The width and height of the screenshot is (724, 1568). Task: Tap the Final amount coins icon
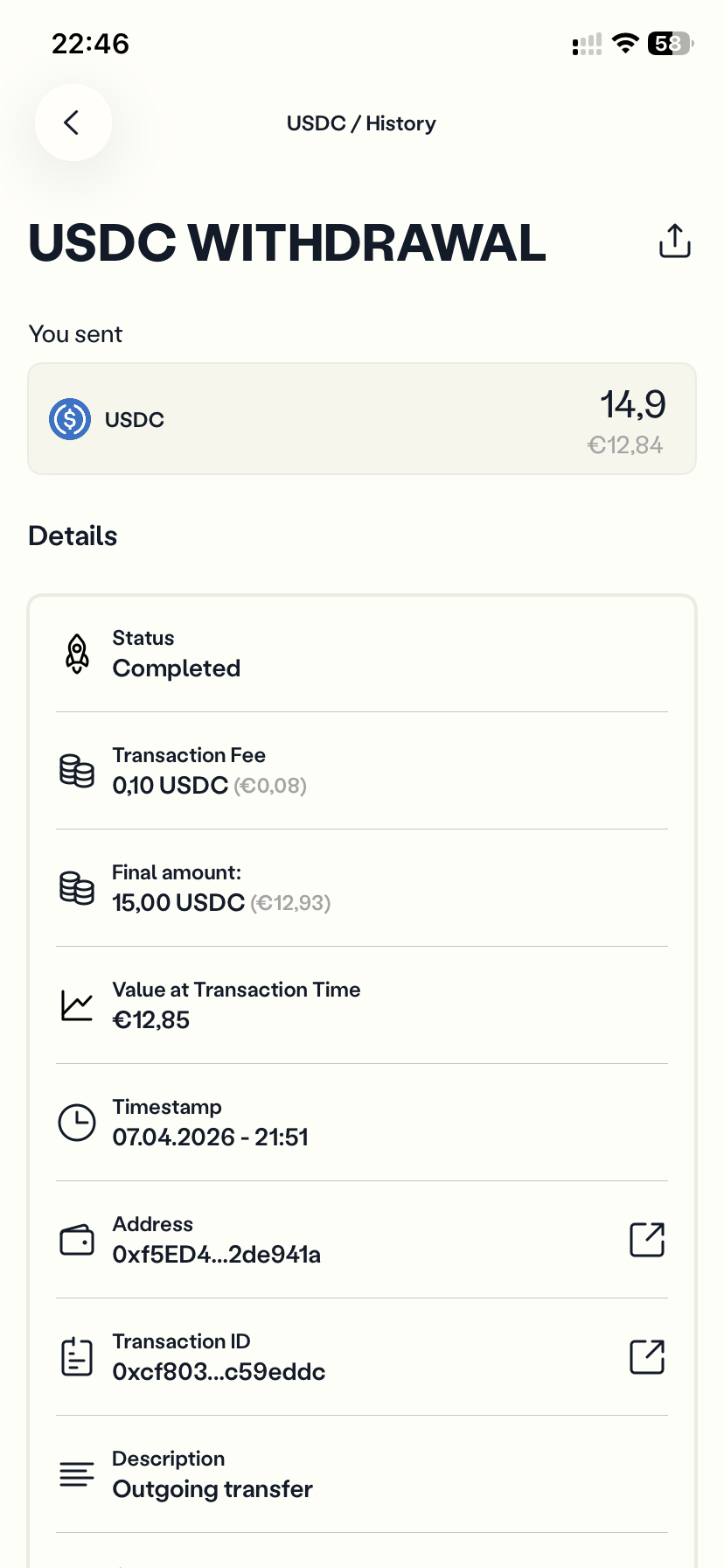(77, 888)
